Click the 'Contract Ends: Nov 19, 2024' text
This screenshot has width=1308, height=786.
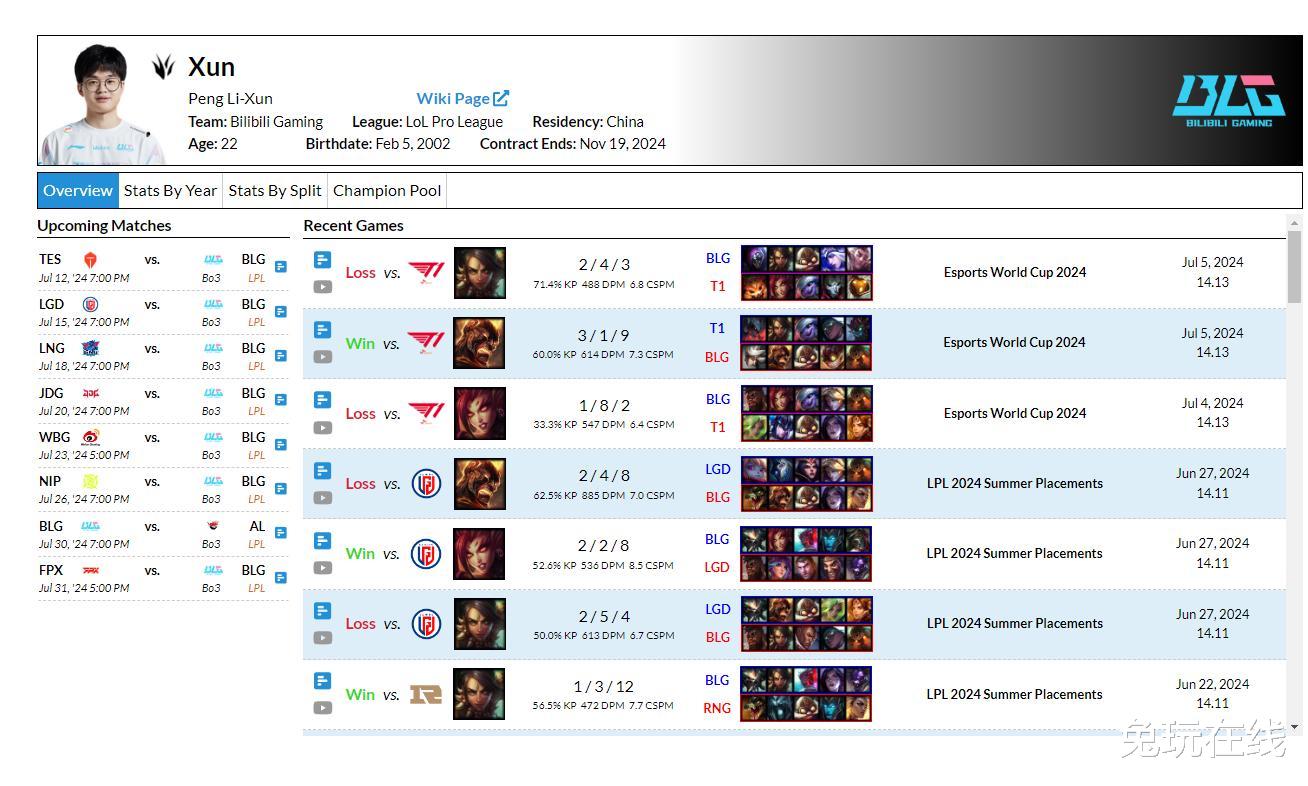click(573, 143)
